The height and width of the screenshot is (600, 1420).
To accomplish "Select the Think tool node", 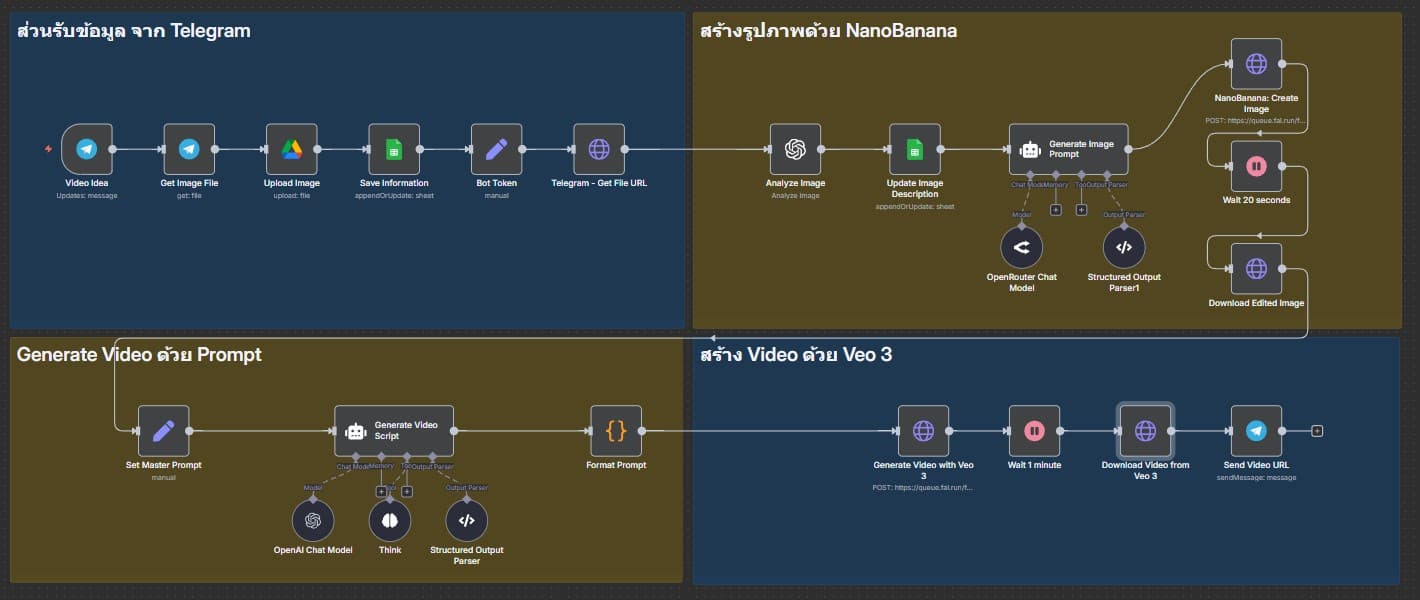I will (x=390, y=520).
